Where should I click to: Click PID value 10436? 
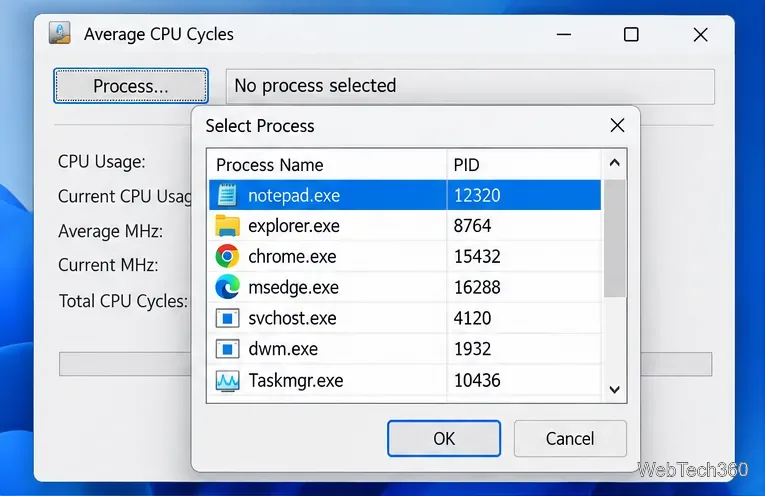coord(477,380)
